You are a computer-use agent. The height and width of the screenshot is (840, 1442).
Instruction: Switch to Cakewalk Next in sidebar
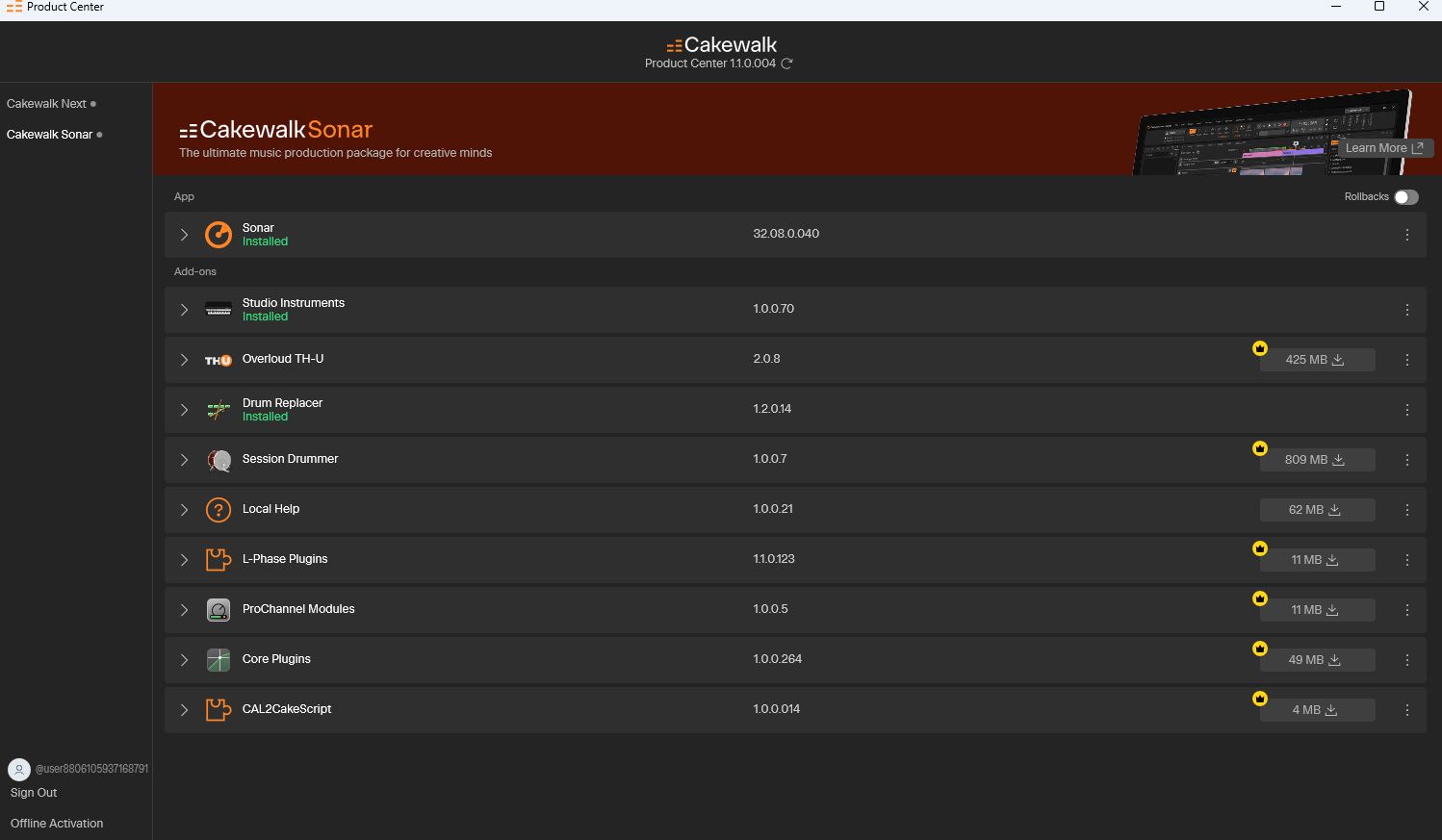click(46, 104)
